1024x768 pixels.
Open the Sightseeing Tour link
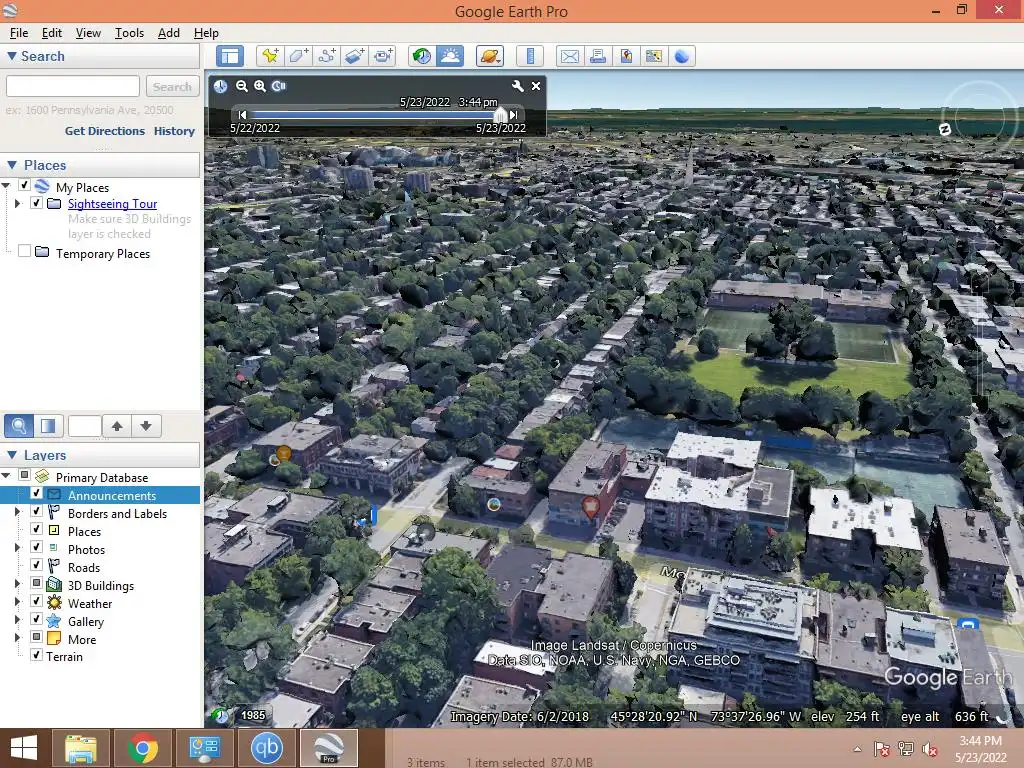112,204
